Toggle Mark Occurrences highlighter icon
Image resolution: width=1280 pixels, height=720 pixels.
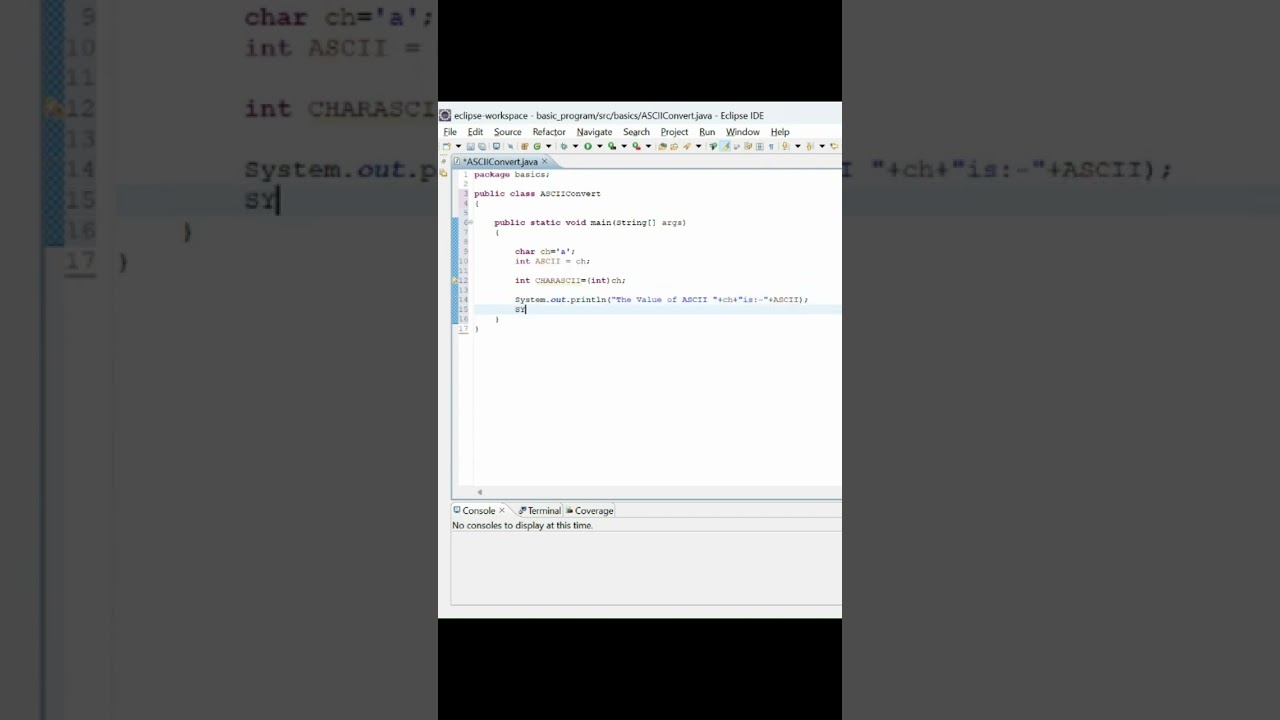[x=726, y=146]
